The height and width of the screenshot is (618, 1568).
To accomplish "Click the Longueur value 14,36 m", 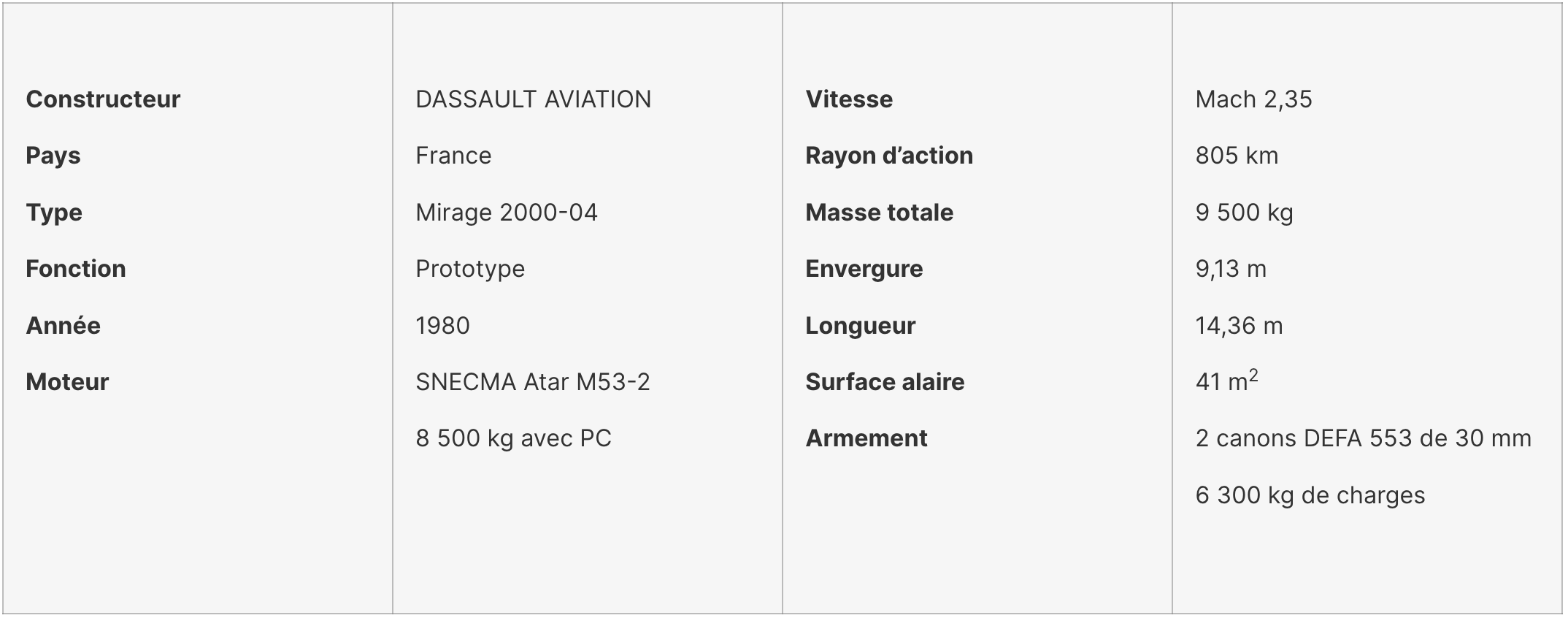I will coord(1239,325).
